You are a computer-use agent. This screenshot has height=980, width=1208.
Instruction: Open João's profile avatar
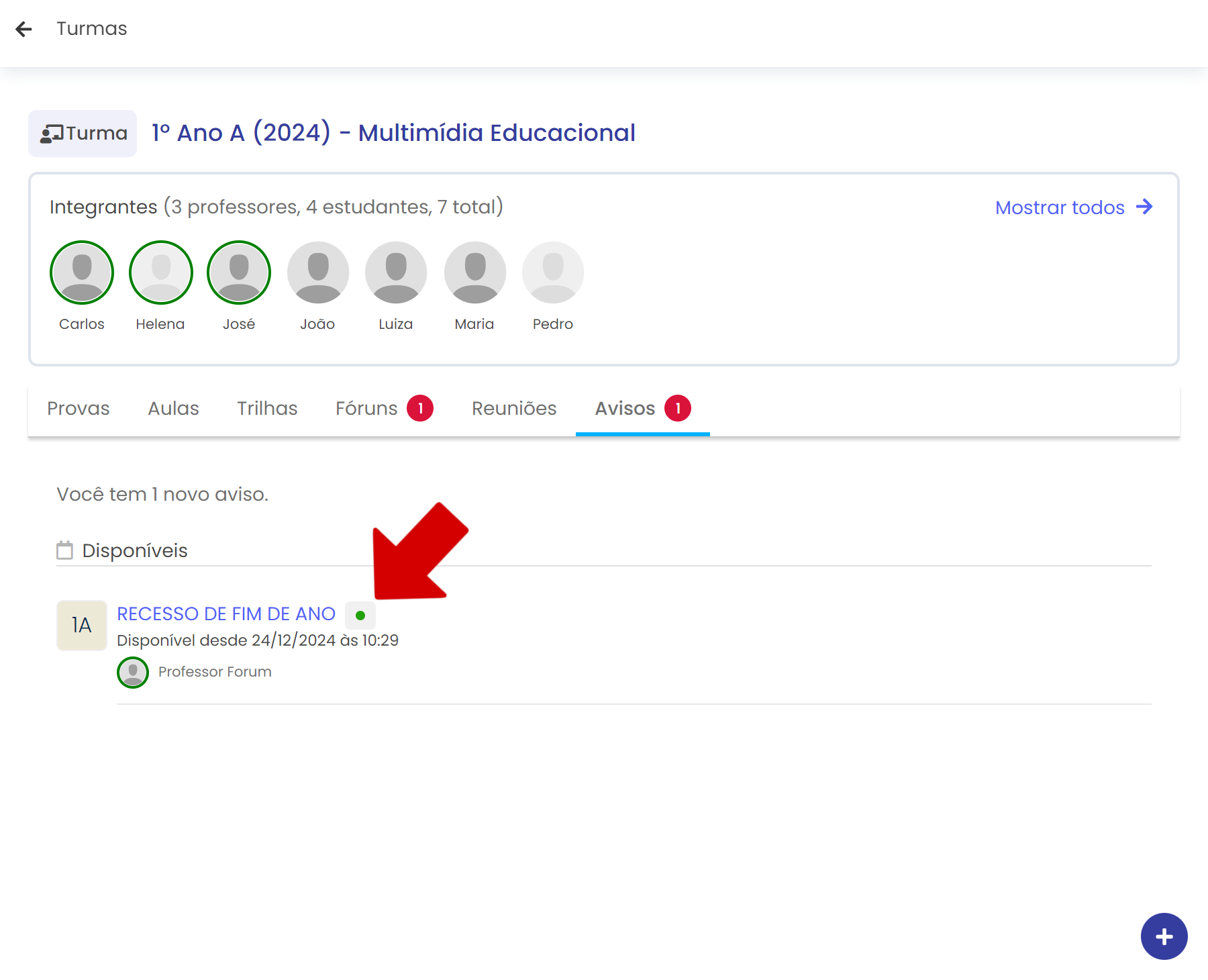[317, 273]
